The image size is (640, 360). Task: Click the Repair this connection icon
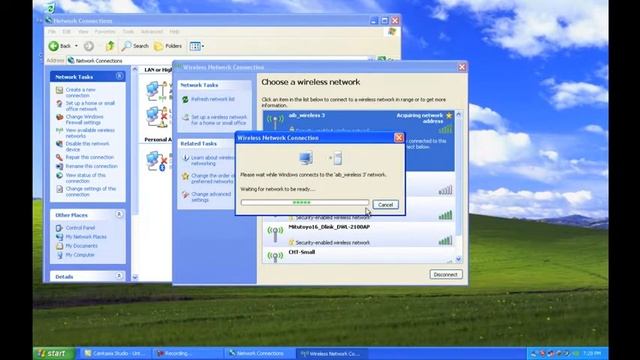[60, 157]
